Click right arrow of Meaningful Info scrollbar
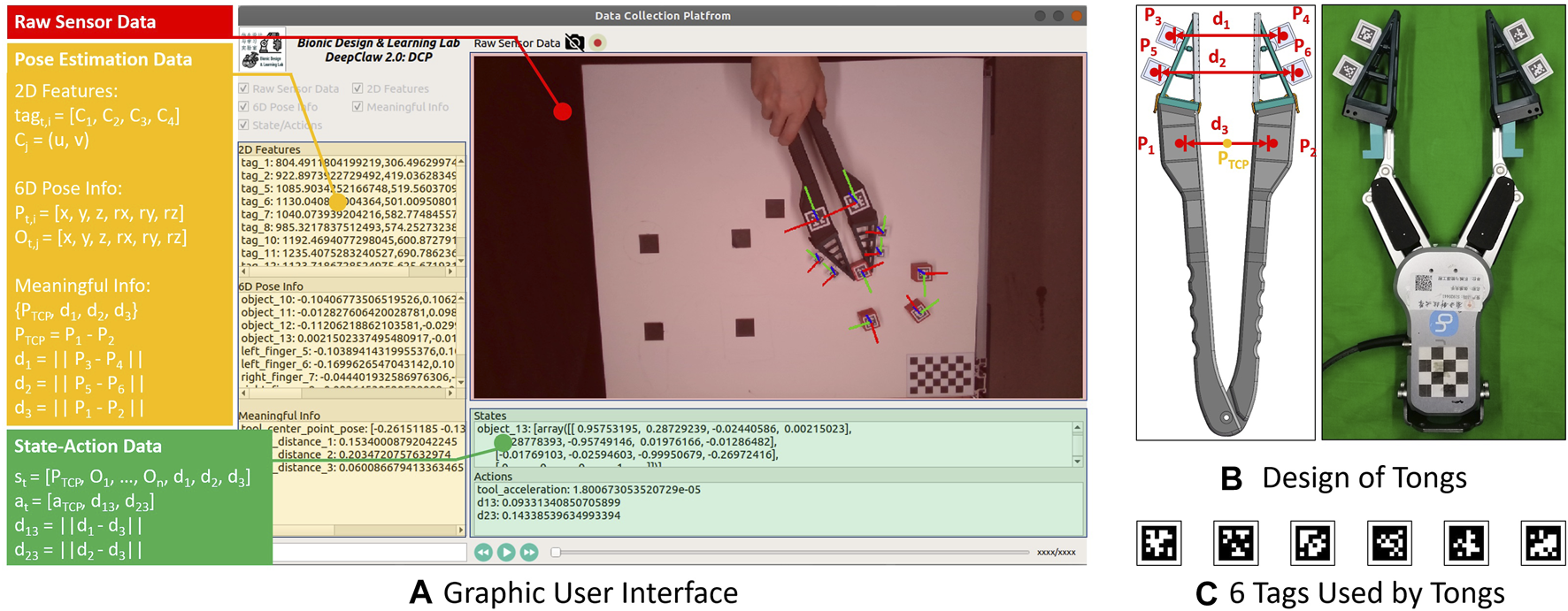Viewport: 1568px width, 611px height. tap(460, 531)
